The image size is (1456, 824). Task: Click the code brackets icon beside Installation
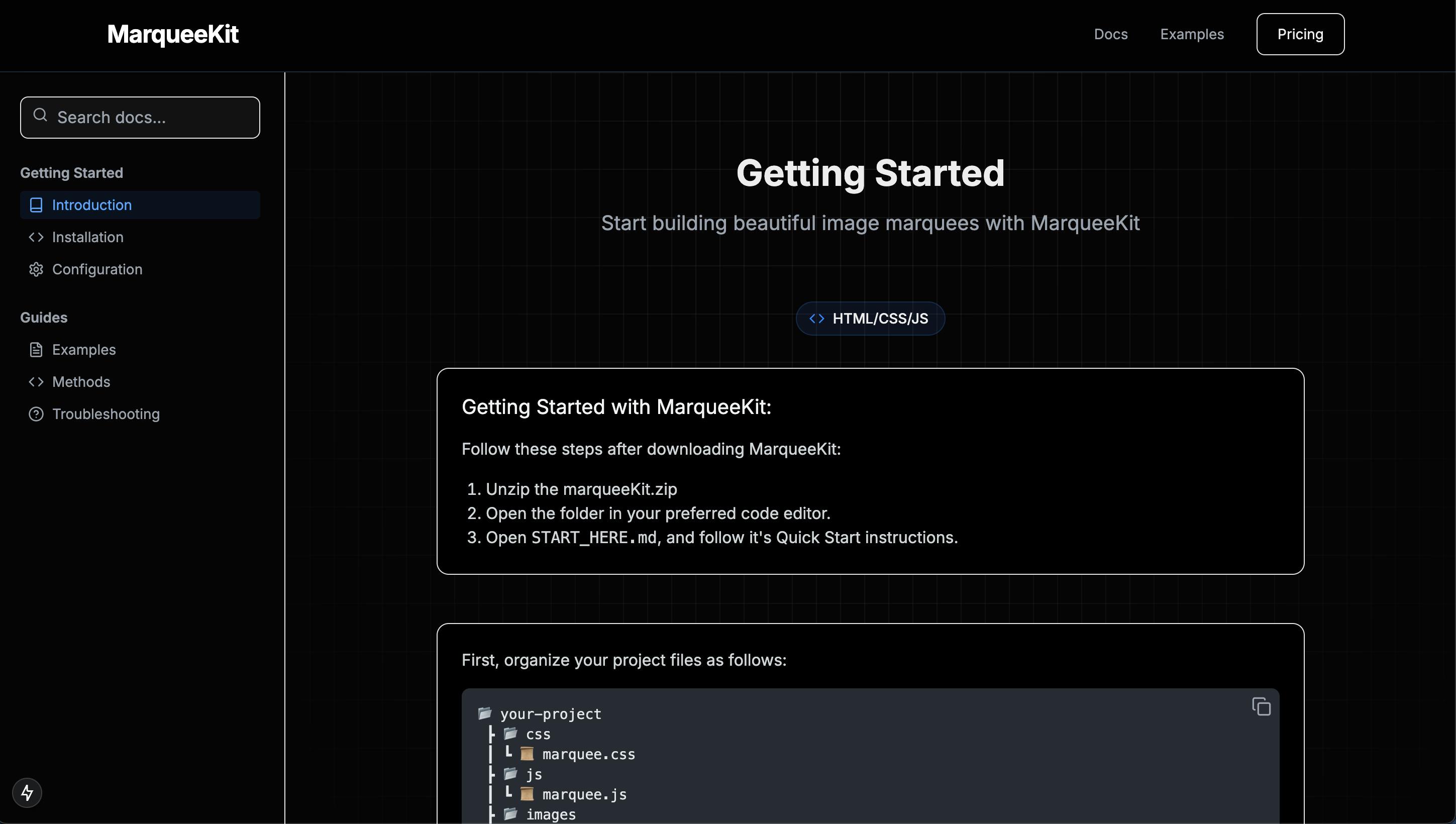[36, 237]
